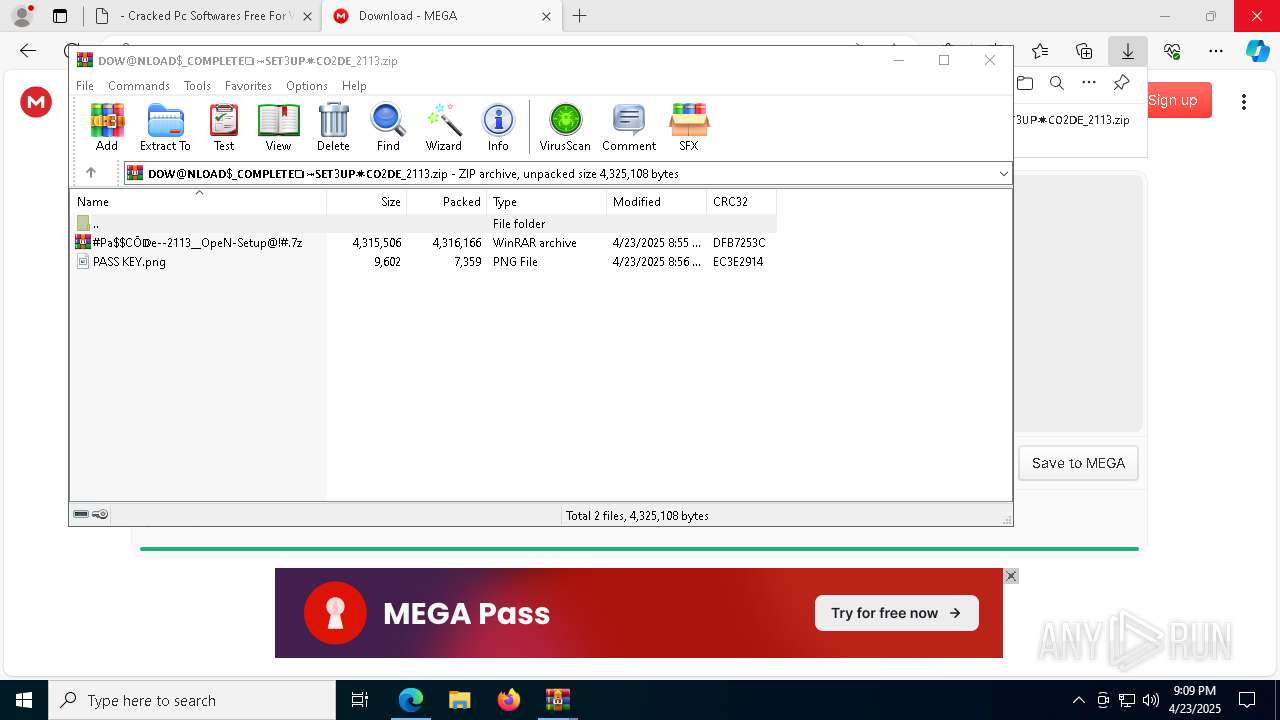Screen dimensions: 1280x720
Task: Click the Extract To toolbar icon
Action: (165, 127)
